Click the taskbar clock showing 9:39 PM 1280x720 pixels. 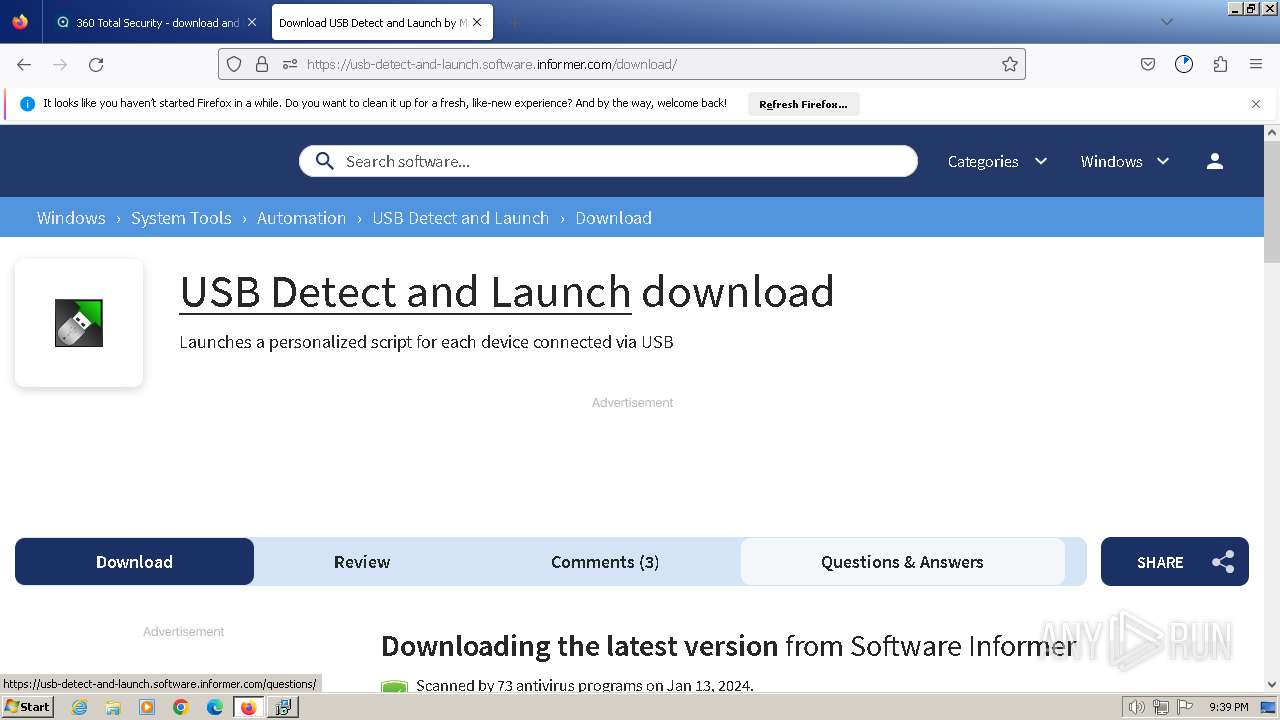point(1228,707)
